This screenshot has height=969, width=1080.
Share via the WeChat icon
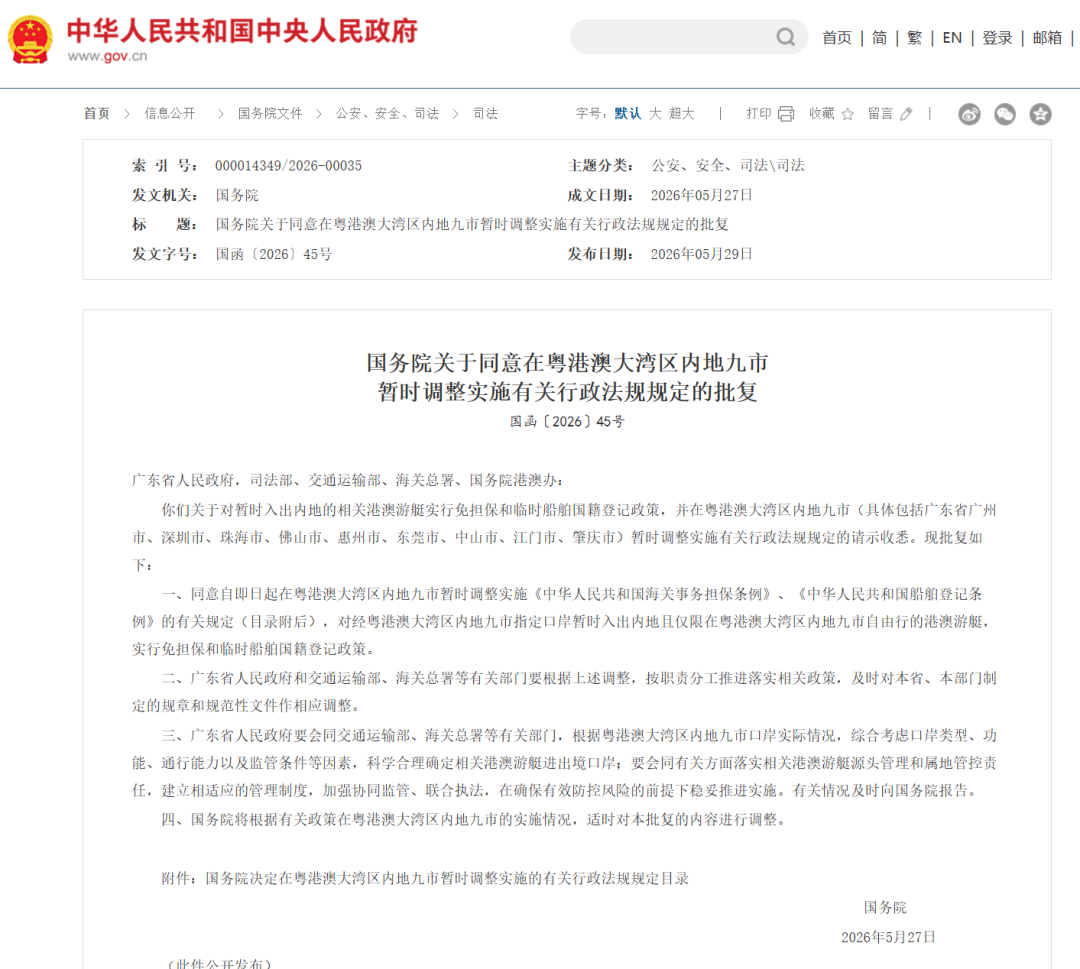coord(1005,114)
